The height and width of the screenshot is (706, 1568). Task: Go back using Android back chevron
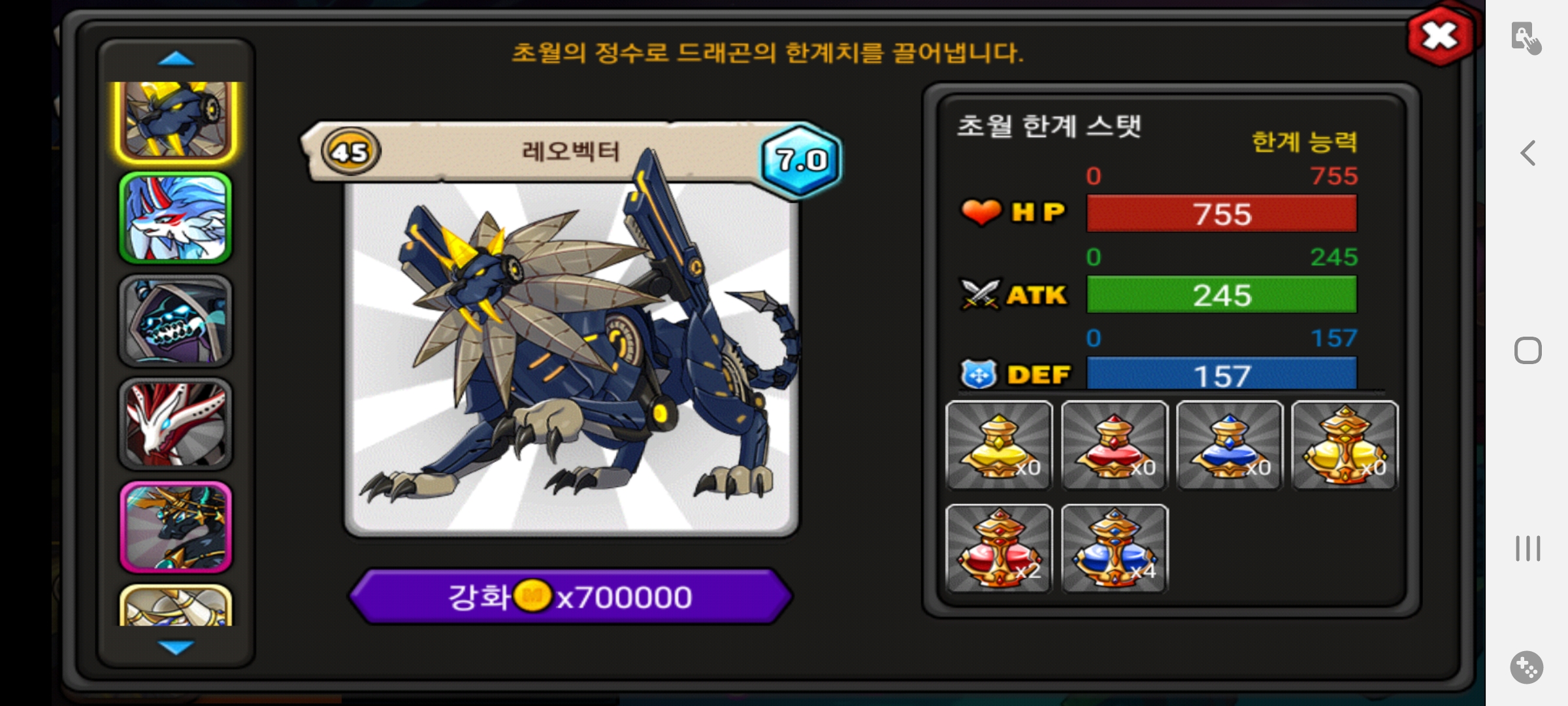1527,154
